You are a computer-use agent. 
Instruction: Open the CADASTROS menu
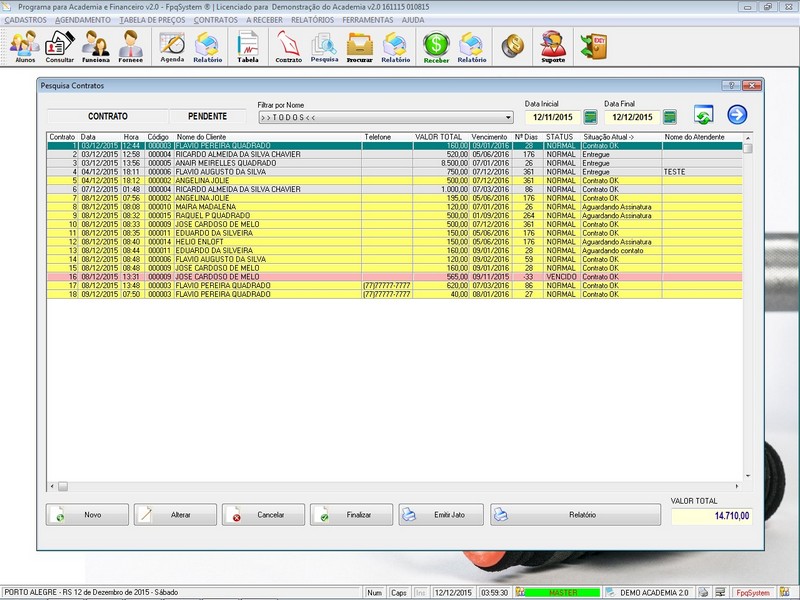coord(25,20)
